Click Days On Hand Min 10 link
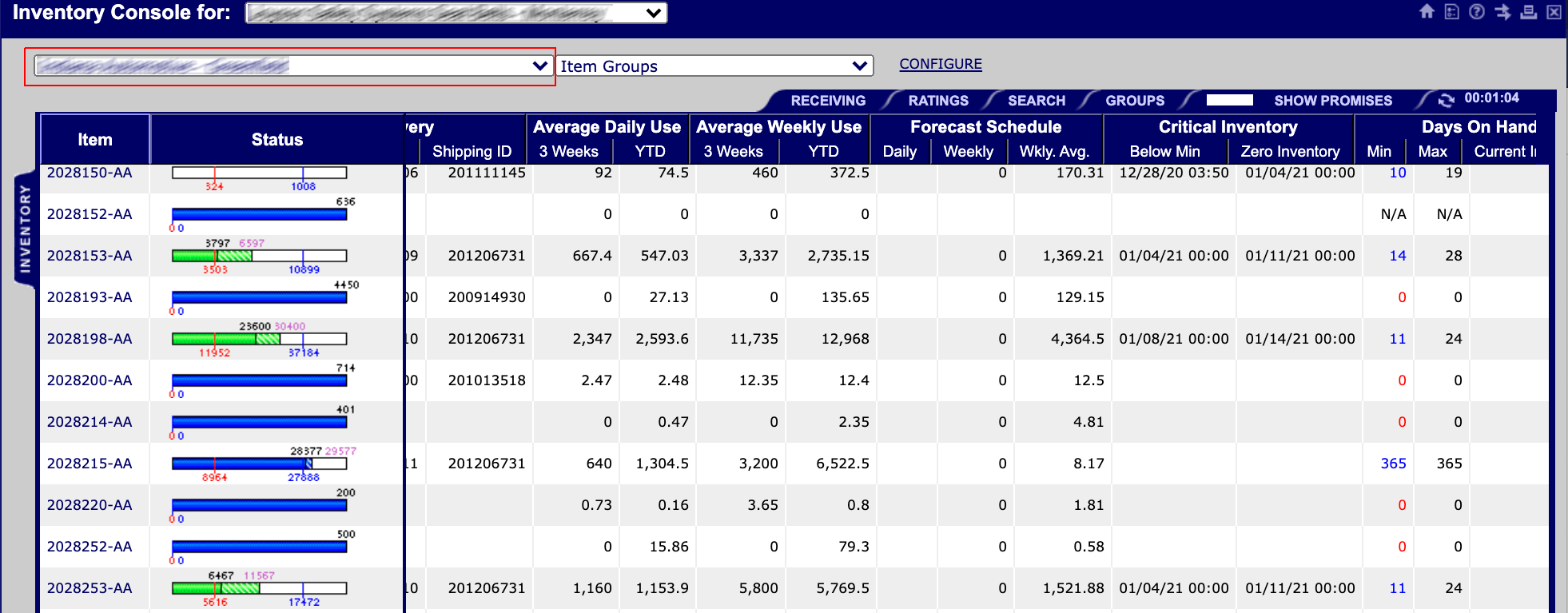This screenshot has height=613, width=1568. [x=1398, y=173]
